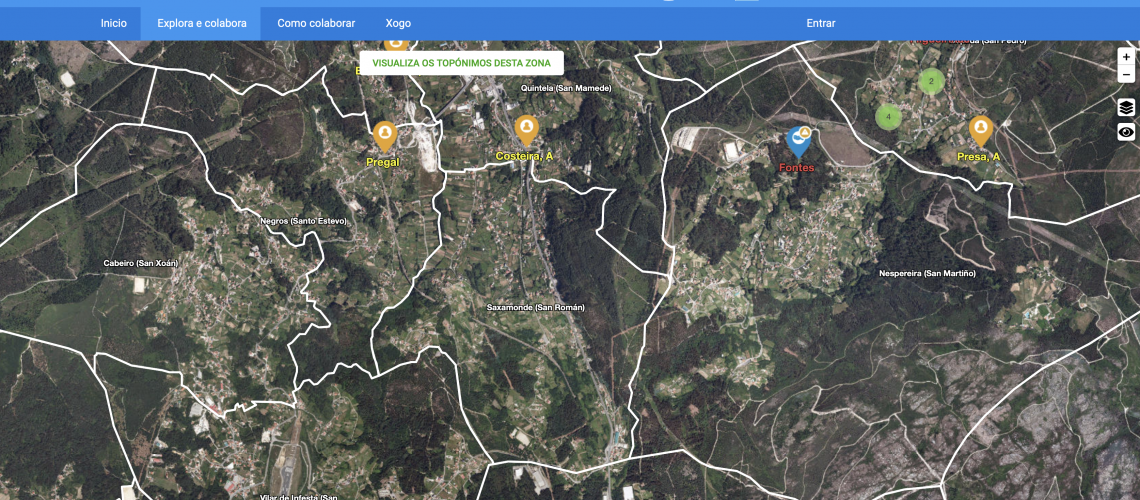
Task: Open the Inicio menu item
Action: pos(113,23)
